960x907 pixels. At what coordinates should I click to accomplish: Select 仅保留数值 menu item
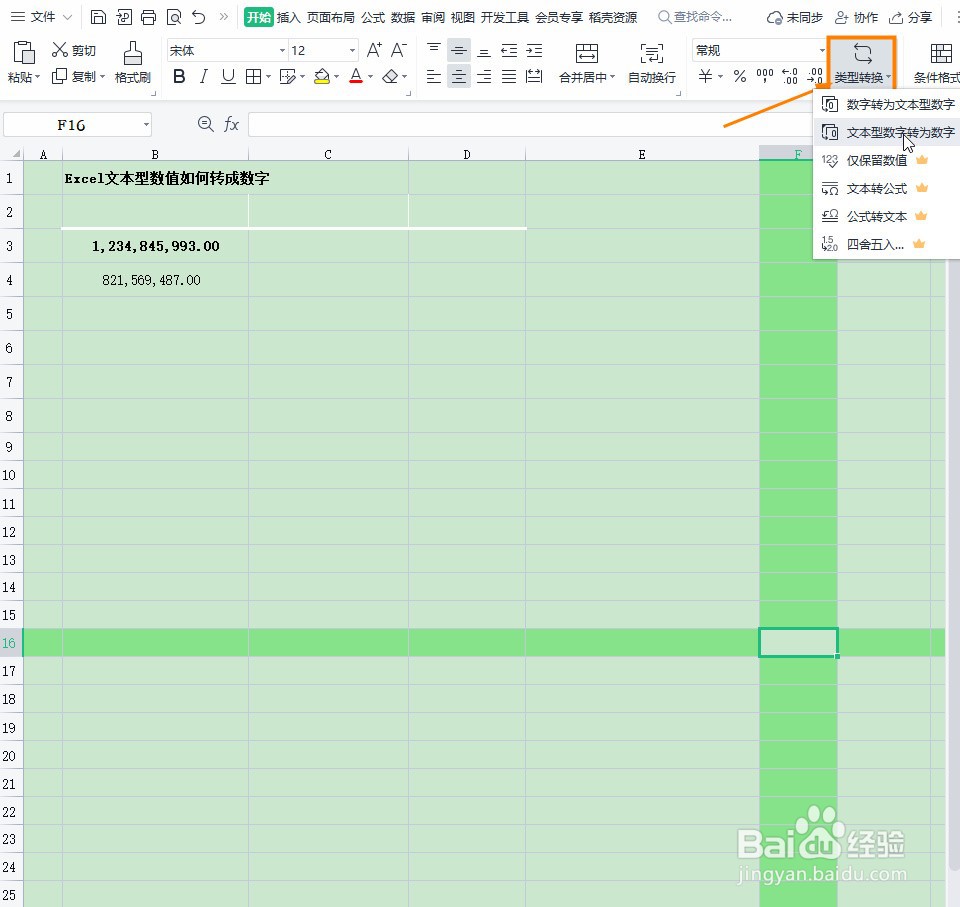tap(887, 160)
